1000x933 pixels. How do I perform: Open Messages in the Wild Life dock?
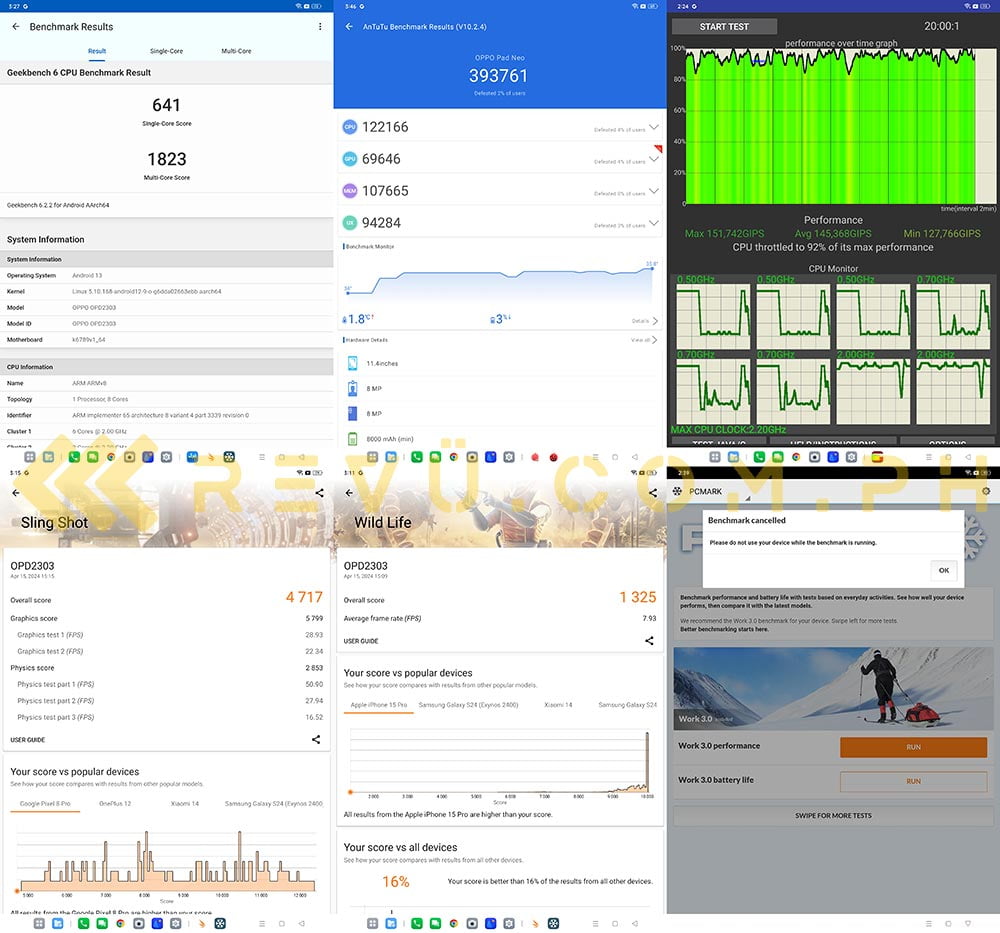point(435,923)
